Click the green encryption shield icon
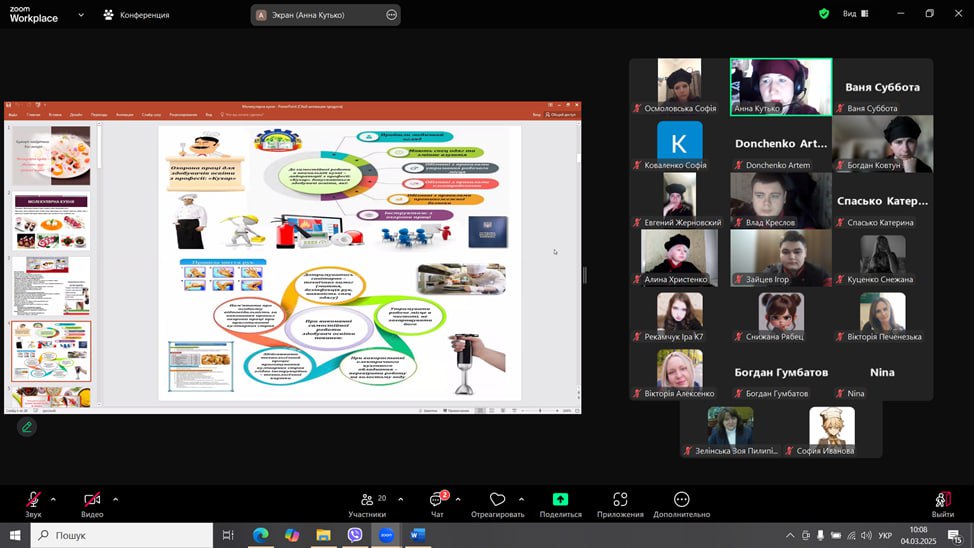 (824, 14)
